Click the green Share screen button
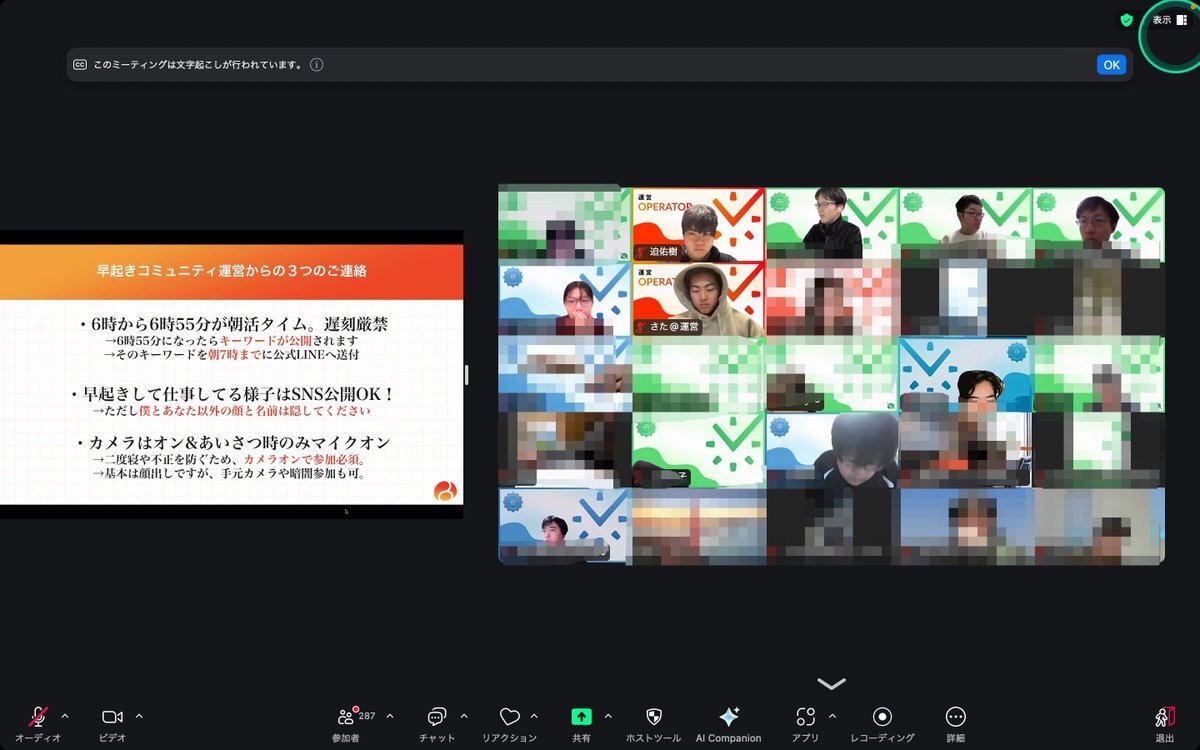The height and width of the screenshot is (750, 1200). click(581, 717)
